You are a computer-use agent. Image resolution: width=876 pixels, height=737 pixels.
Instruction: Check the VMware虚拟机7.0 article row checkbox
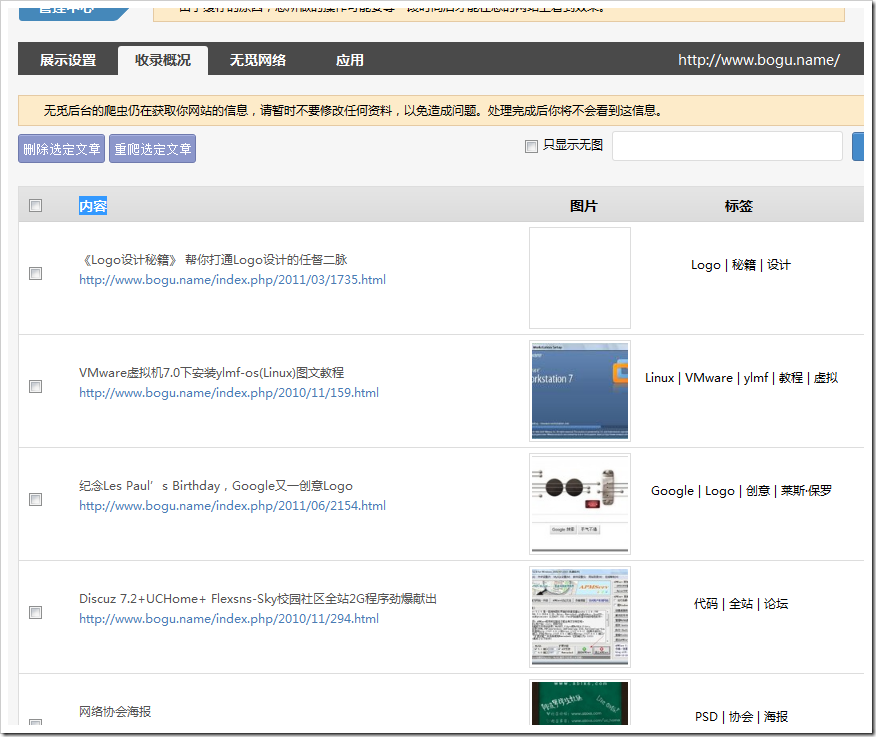[35, 386]
